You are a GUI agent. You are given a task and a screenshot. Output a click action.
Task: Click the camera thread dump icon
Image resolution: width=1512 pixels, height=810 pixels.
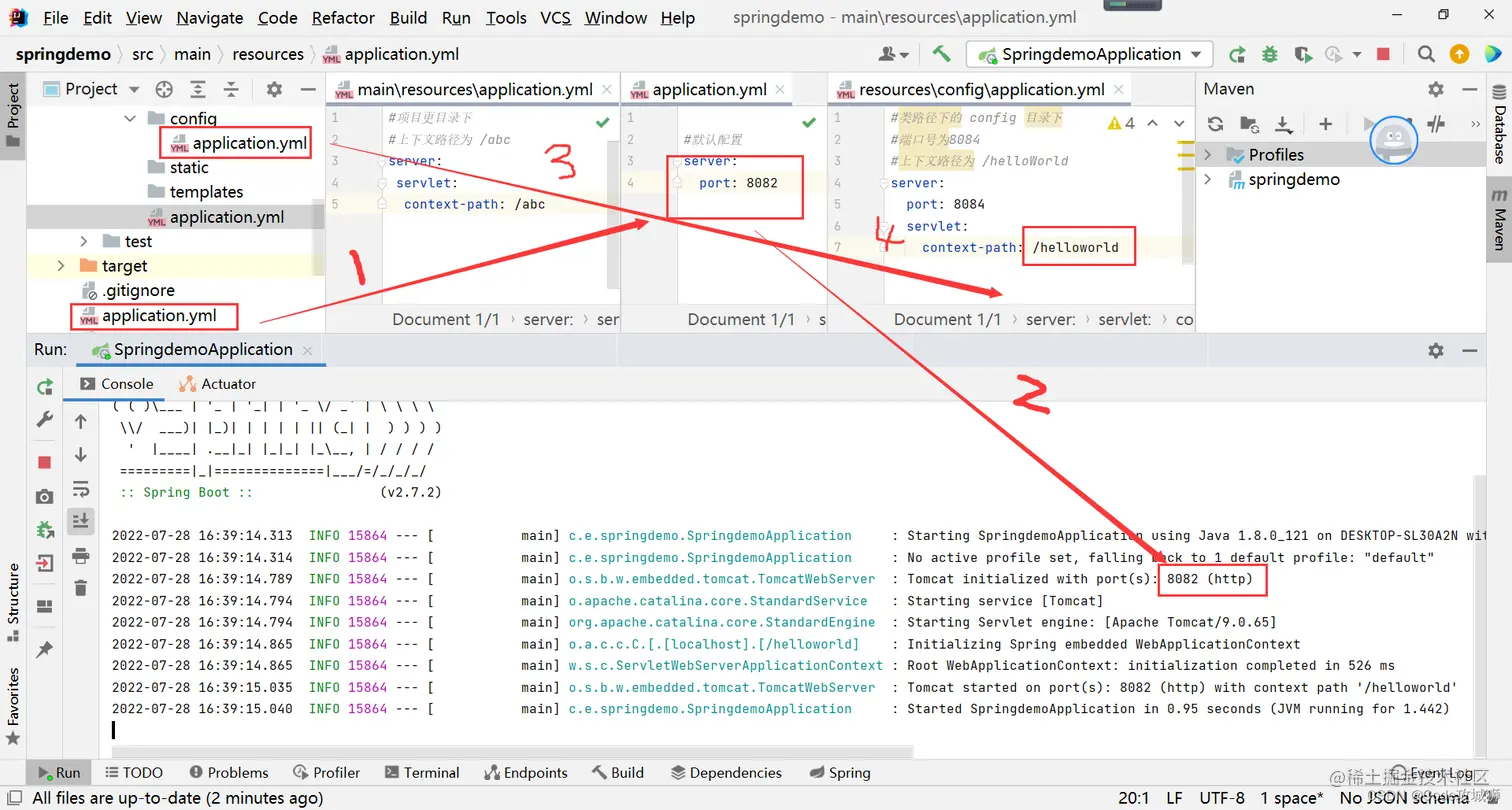click(44, 497)
